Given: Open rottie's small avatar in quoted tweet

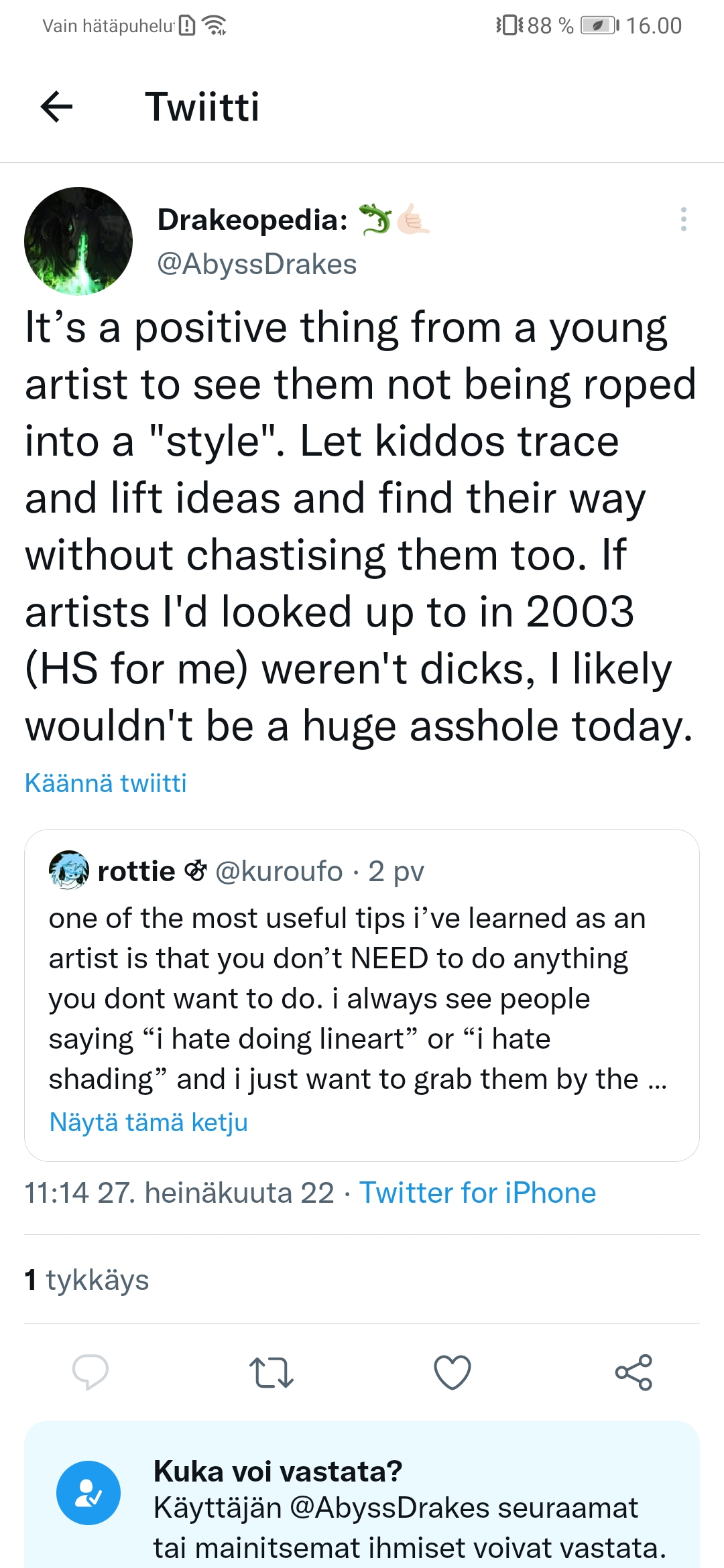Looking at the screenshot, I should point(69,870).
